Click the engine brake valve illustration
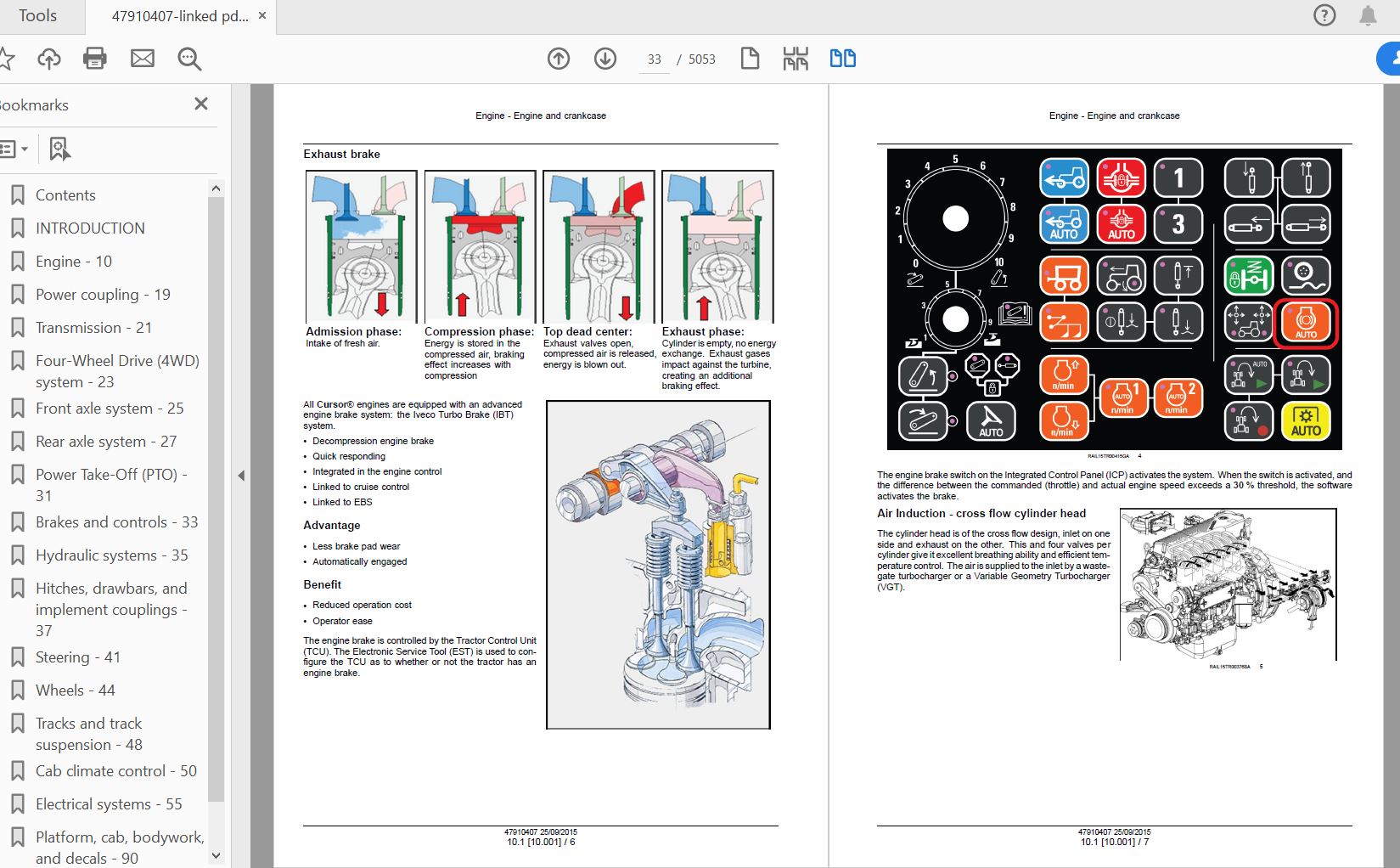This screenshot has width=1400, height=868. [x=658, y=565]
